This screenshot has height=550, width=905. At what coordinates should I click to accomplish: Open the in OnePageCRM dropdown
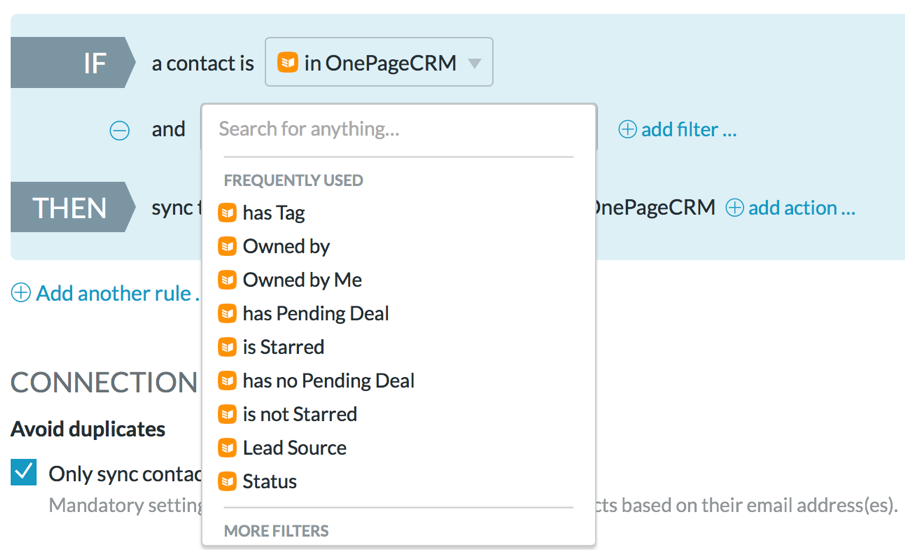point(379,62)
